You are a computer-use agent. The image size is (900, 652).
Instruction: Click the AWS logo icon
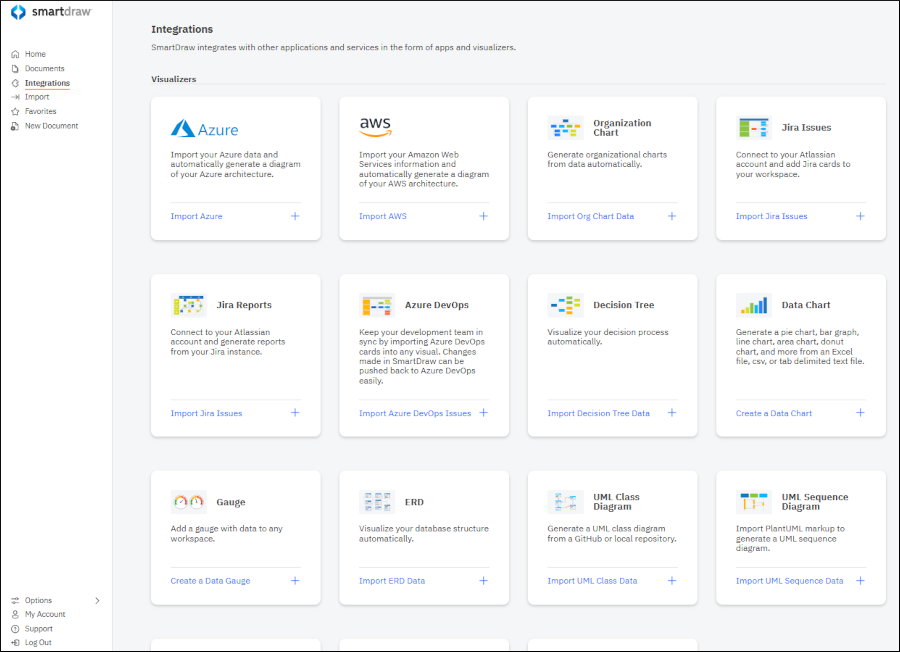(x=375, y=128)
